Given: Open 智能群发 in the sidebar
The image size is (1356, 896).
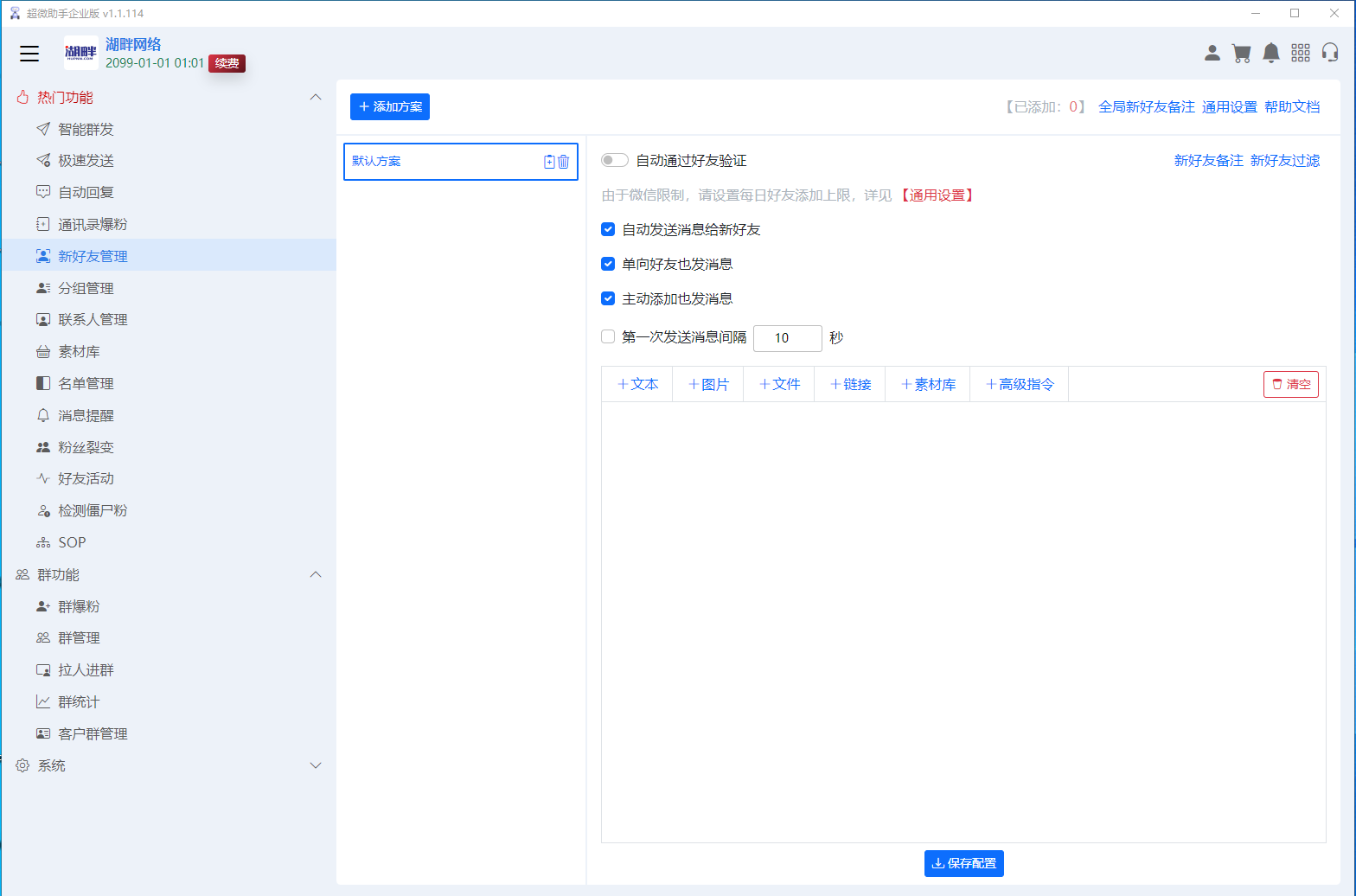Looking at the screenshot, I should [x=86, y=130].
